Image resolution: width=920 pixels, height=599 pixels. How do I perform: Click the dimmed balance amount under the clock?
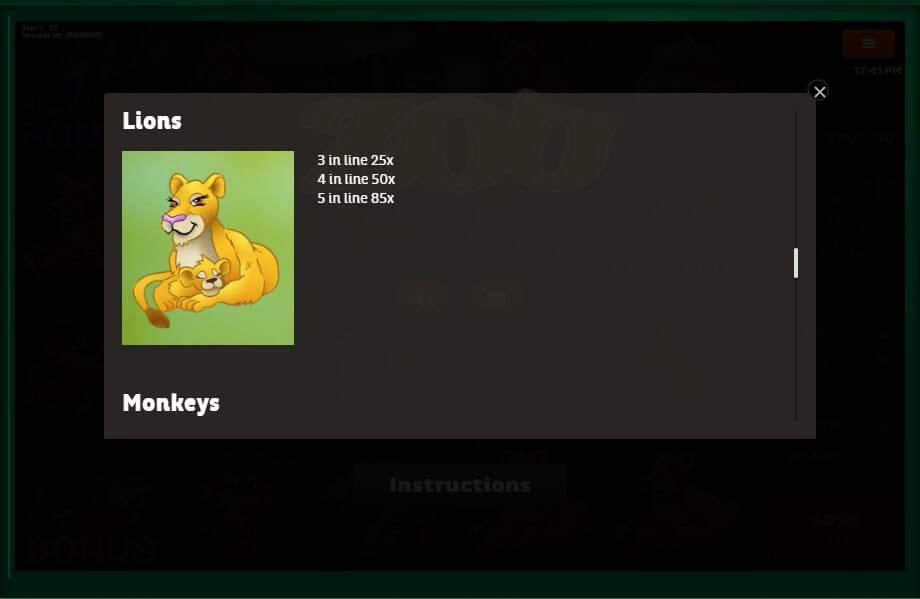point(860,138)
